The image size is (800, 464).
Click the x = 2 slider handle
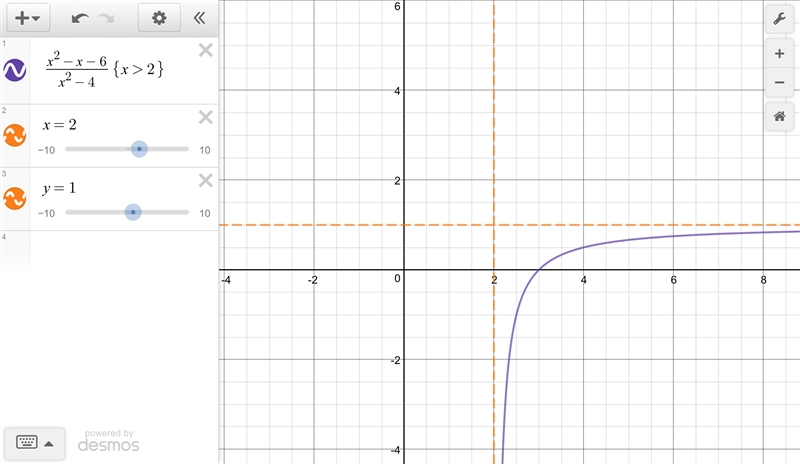139,149
